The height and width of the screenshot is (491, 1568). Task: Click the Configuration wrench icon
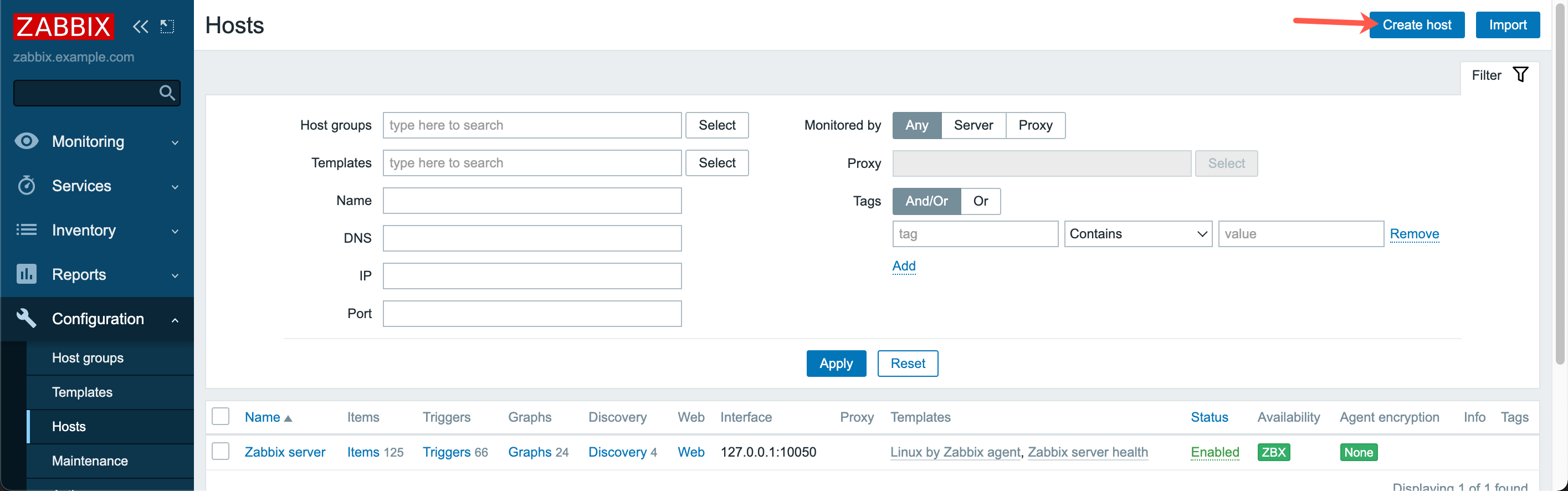coord(26,318)
